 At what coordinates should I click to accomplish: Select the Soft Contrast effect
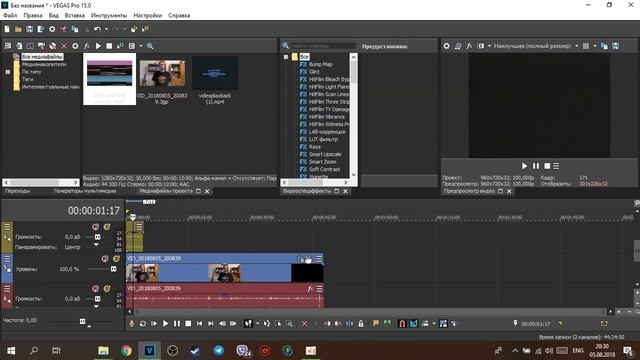click(324, 169)
